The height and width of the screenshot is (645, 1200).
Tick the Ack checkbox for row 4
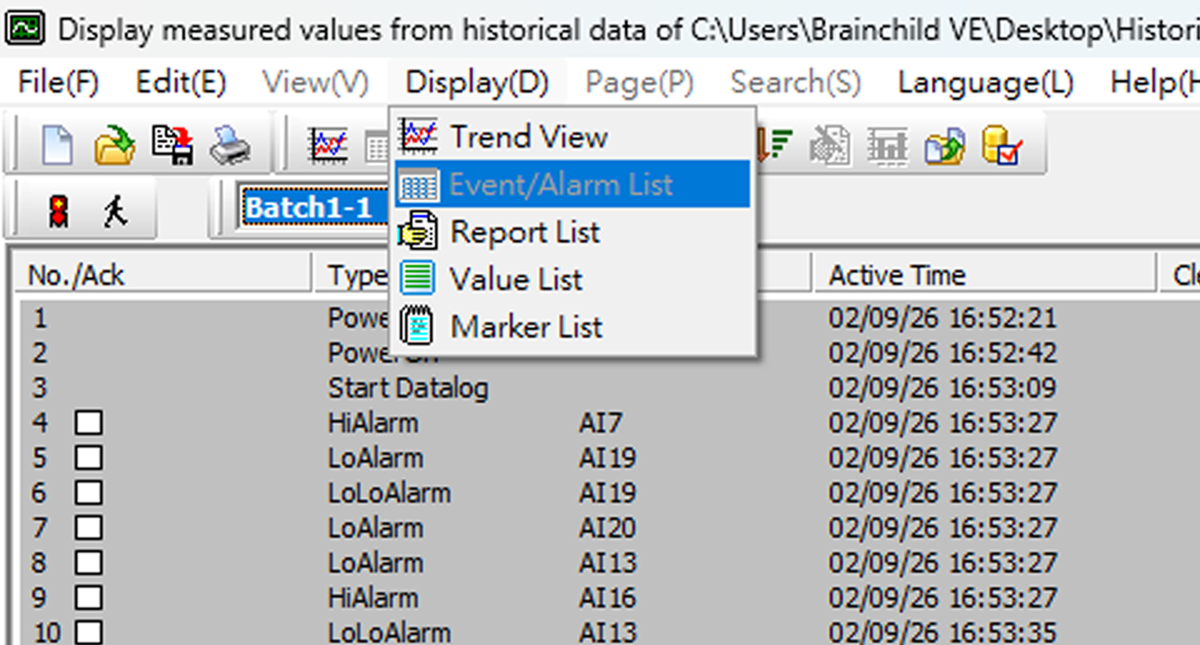[x=89, y=423]
